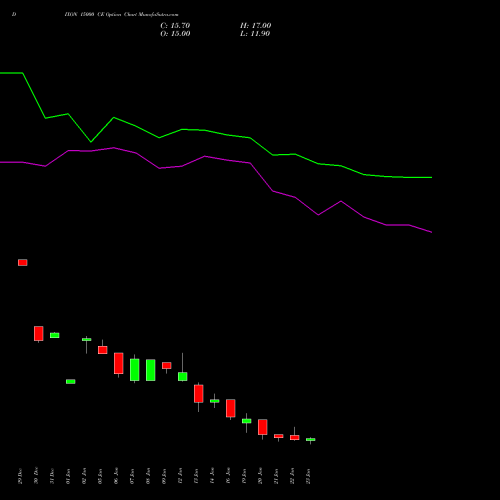This screenshot has width=500, height=500.
Task: Select the 05 Jan date label
Action: click(x=100, y=476)
